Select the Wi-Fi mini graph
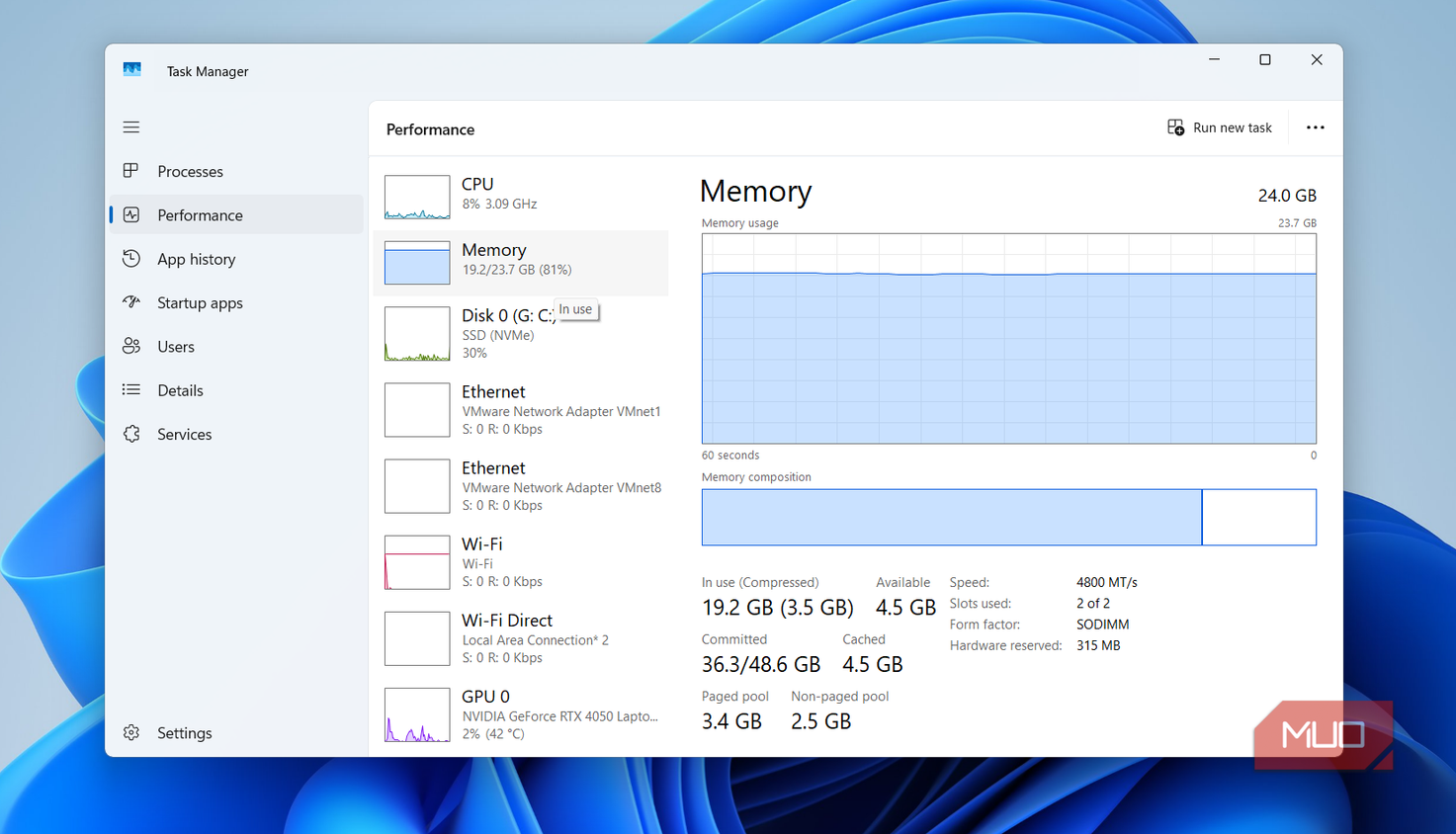 [x=417, y=562]
